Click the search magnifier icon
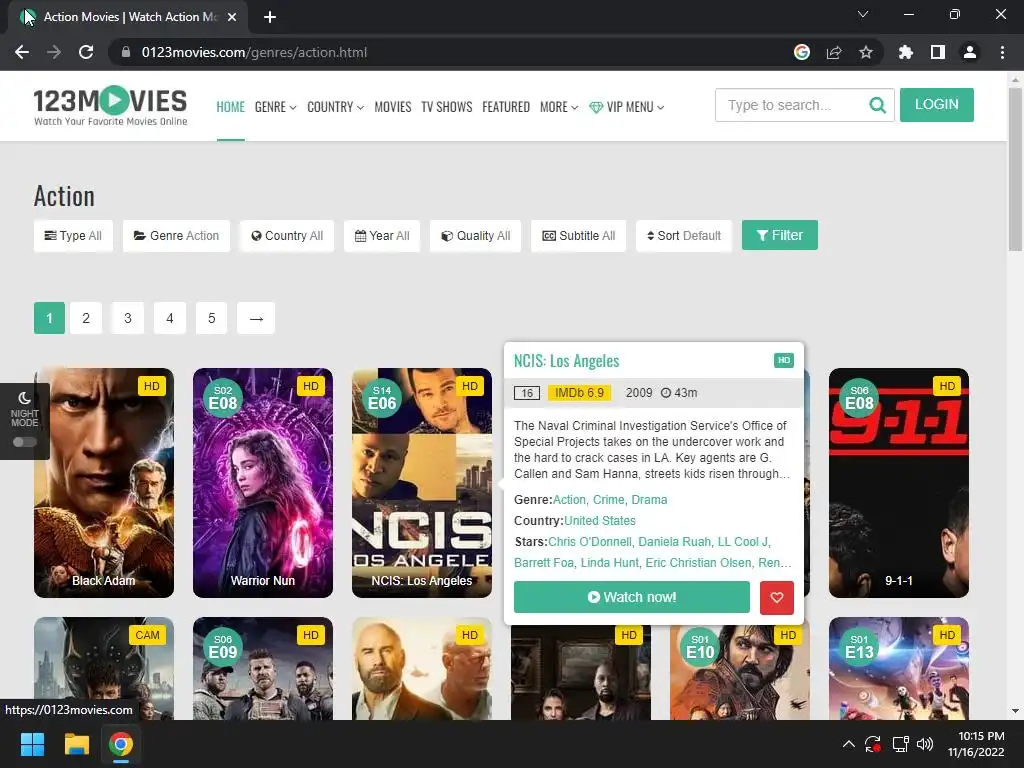 pyautogui.click(x=878, y=105)
